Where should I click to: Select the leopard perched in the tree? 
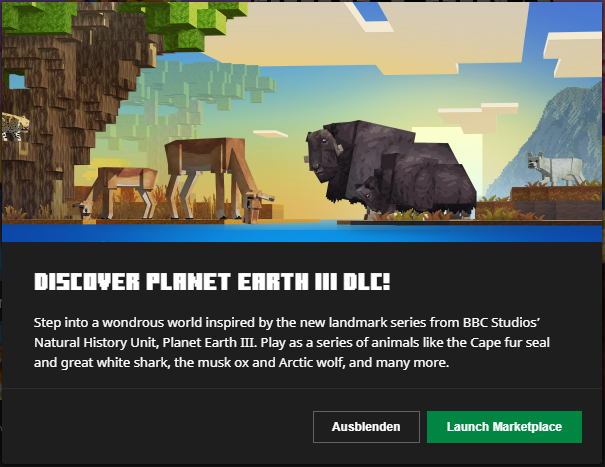[x=15, y=126]
